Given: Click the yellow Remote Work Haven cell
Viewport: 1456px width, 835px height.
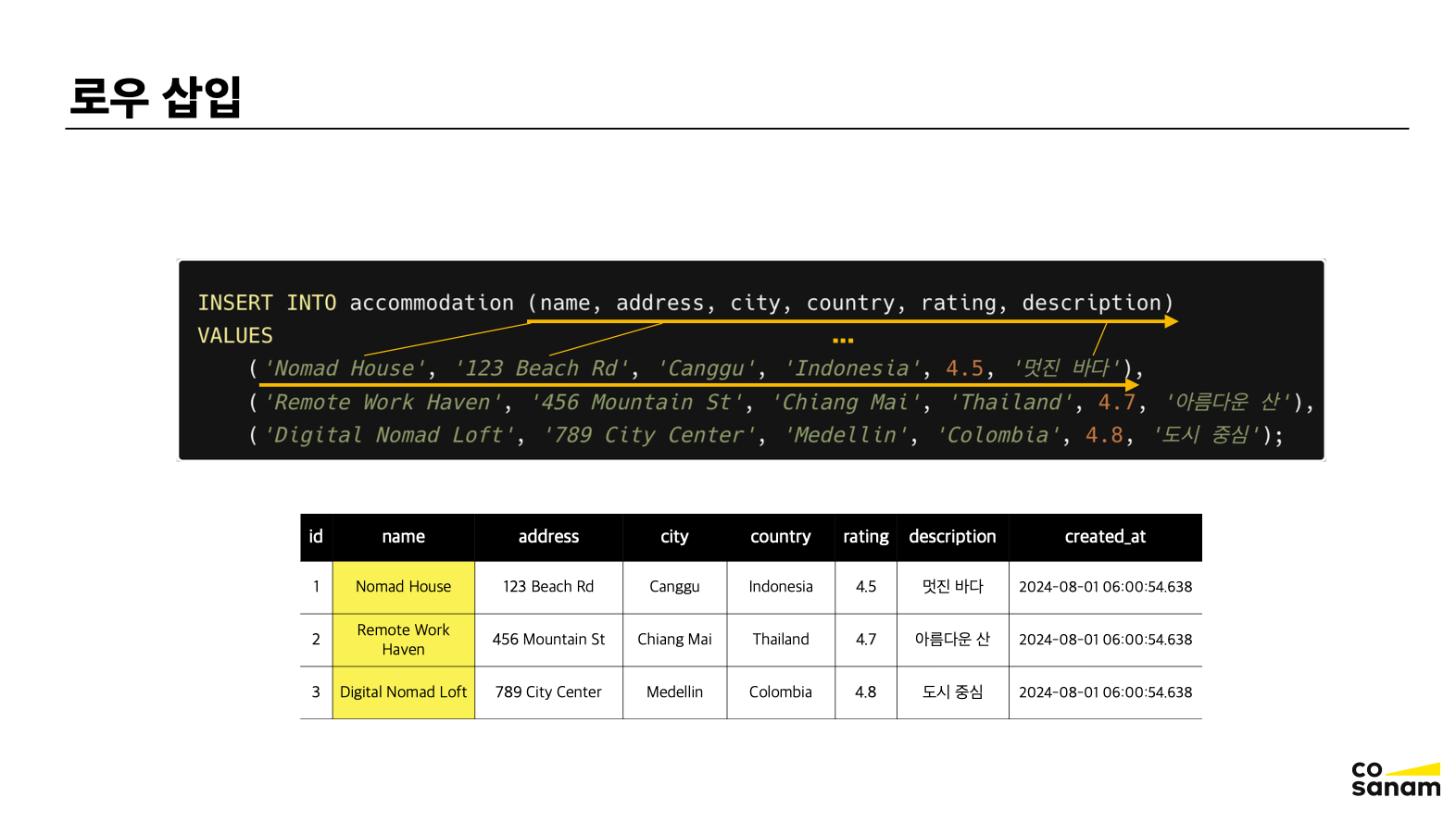Looking at the screenshot, I should click(403, 640).
